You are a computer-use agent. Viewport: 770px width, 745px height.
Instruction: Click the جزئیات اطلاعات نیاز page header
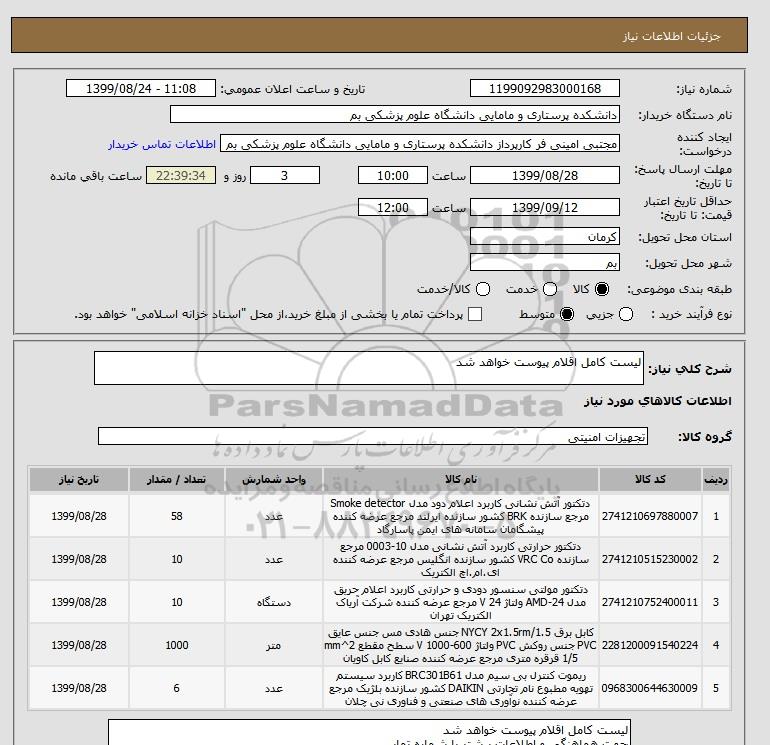671,36
